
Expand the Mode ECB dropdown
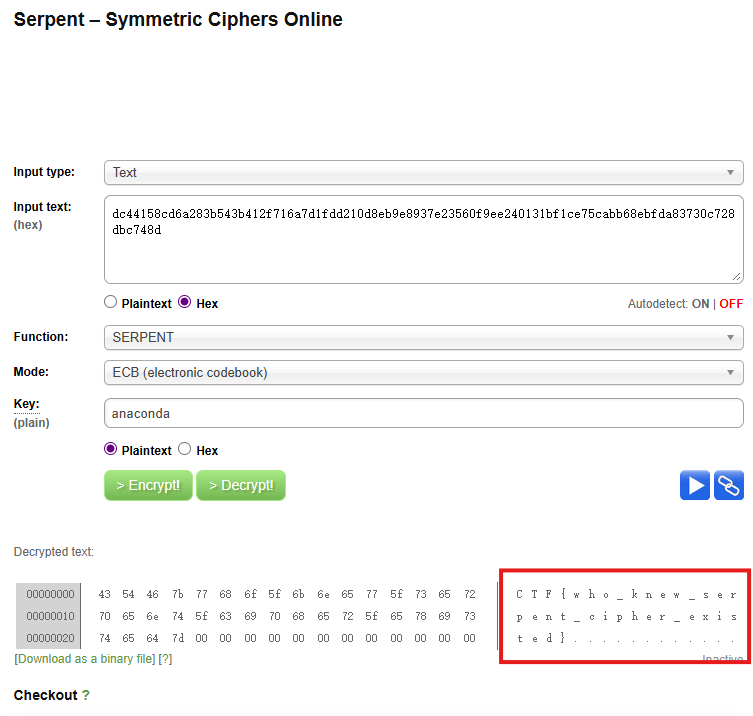(424, 373)
